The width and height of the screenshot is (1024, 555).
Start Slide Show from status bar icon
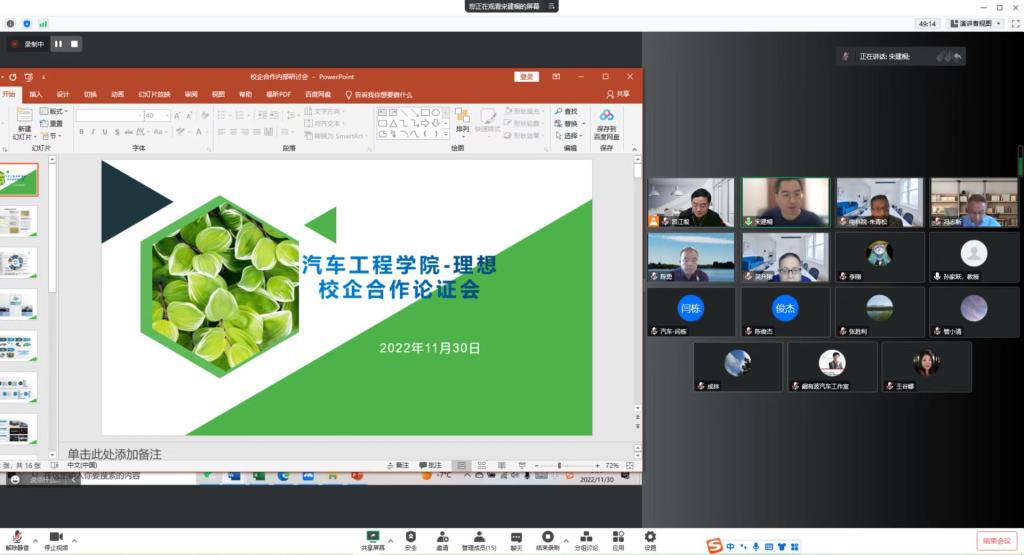[522, 466]
